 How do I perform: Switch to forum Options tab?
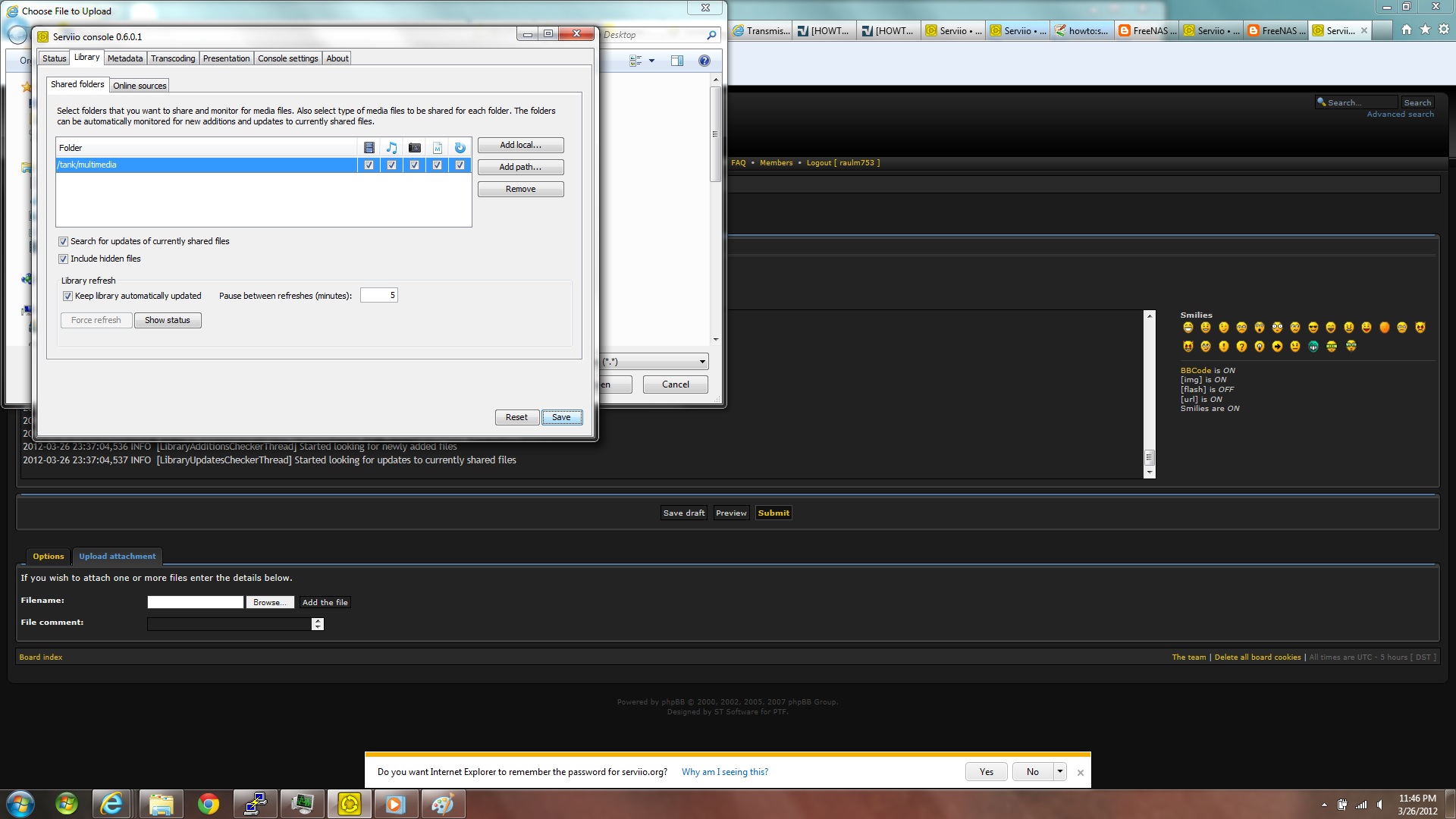pyautogui.click(x=49, y=557)
